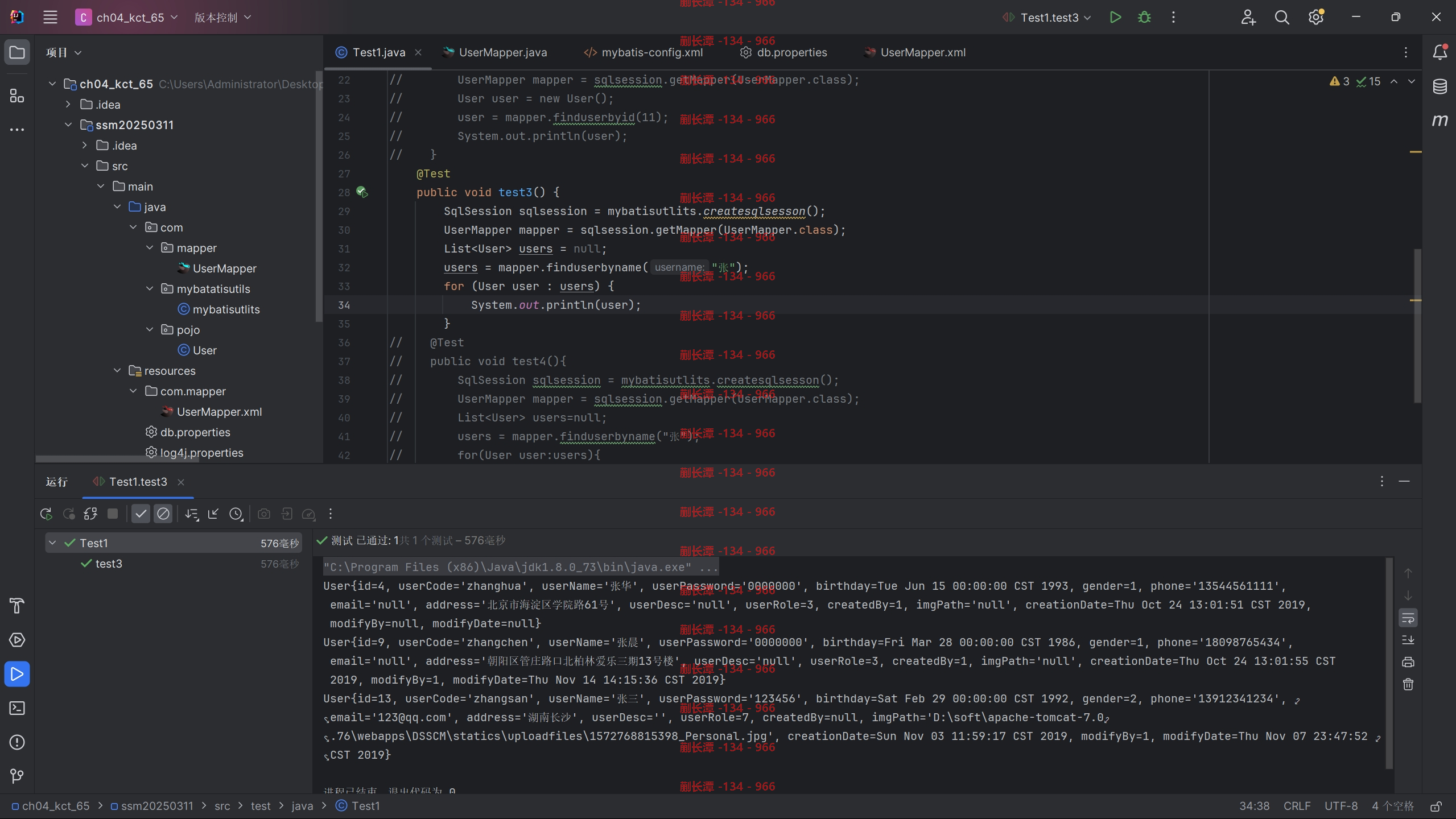Collapse the mapper package node
The width and height of the screenshot is (1456, 819).
click(150, 247)
